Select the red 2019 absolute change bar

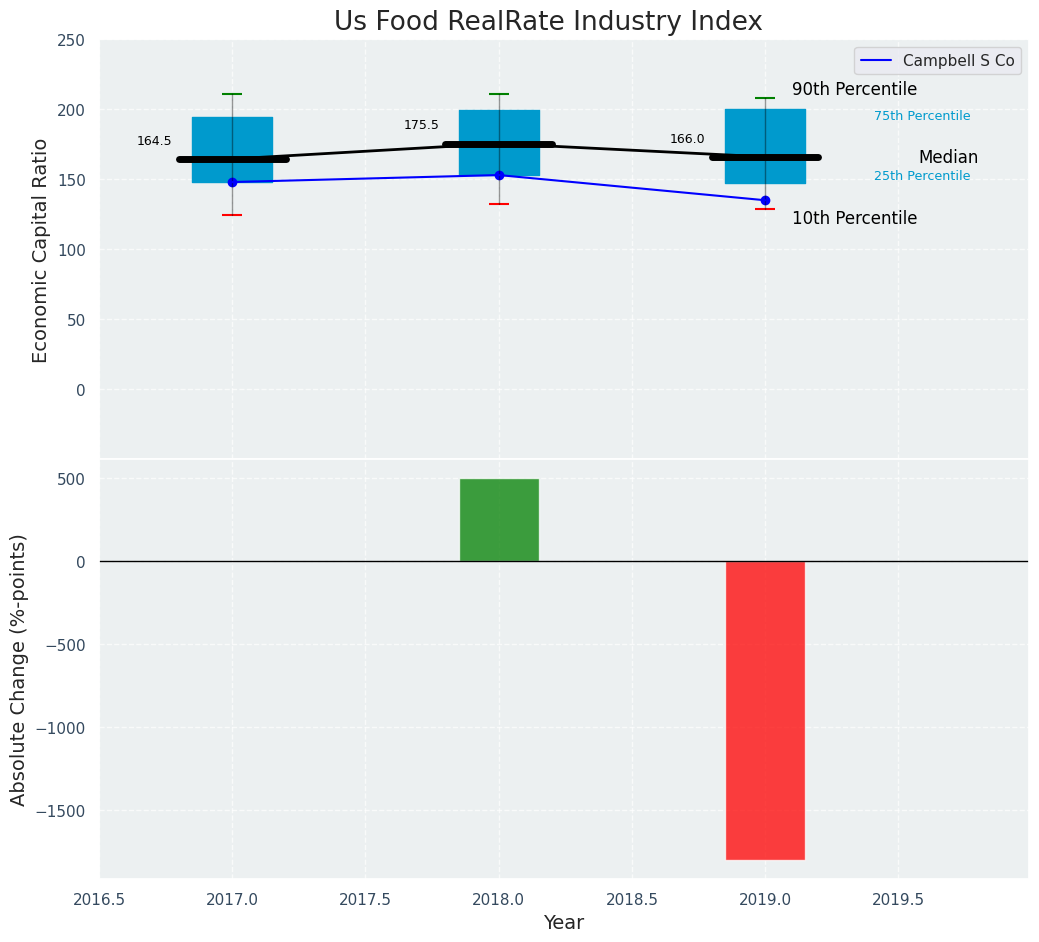(765, 710)
